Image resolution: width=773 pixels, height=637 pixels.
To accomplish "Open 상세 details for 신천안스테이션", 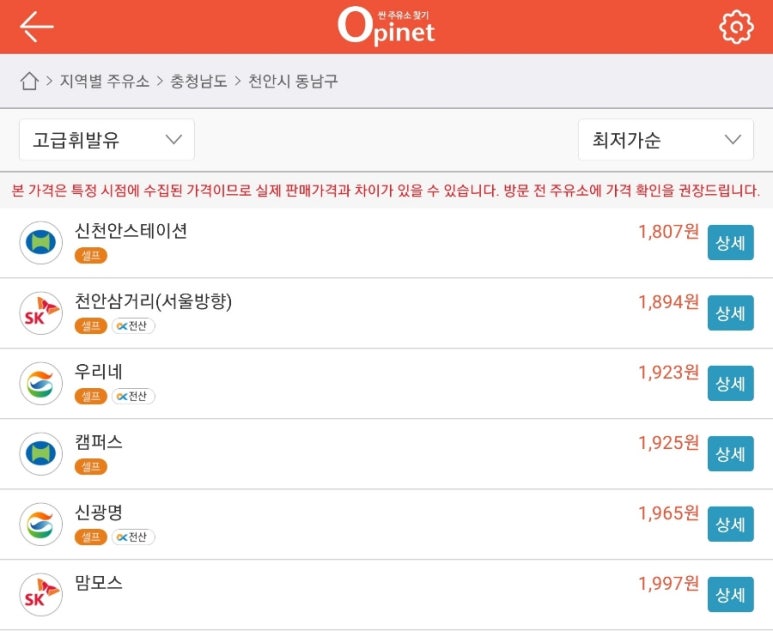I will click(730, 243).
